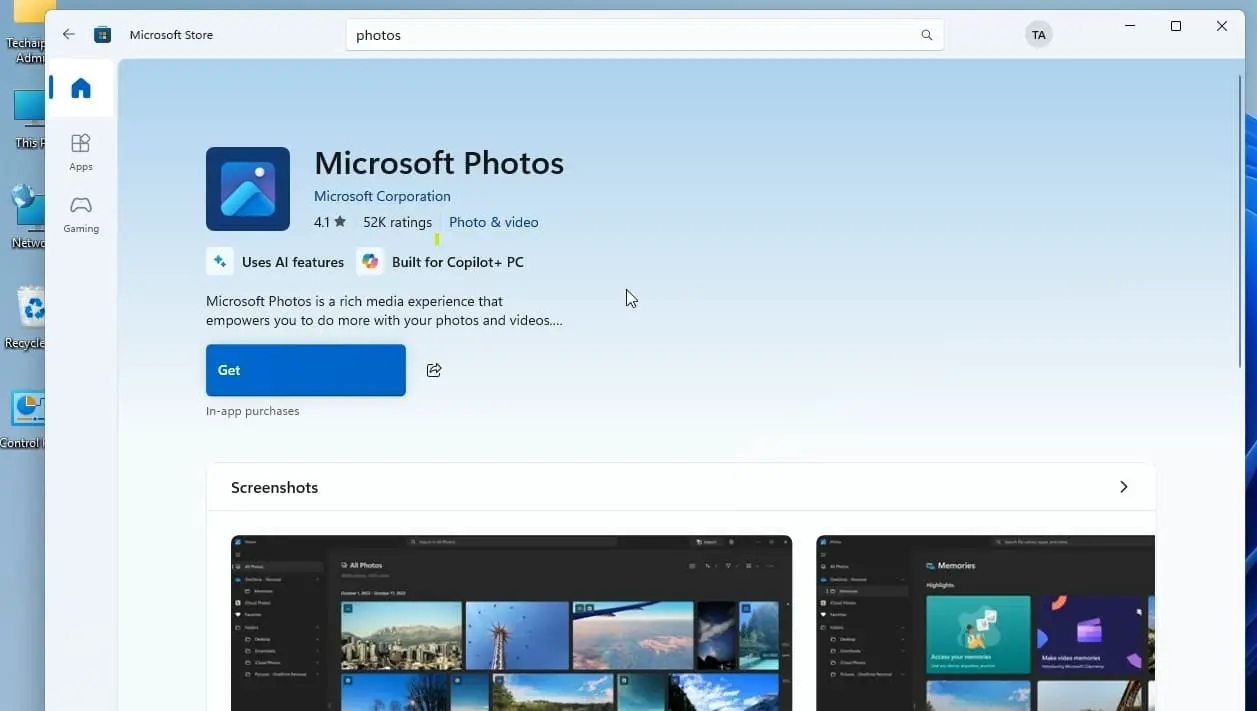Click the 52K ratings text

click(397, 222)
